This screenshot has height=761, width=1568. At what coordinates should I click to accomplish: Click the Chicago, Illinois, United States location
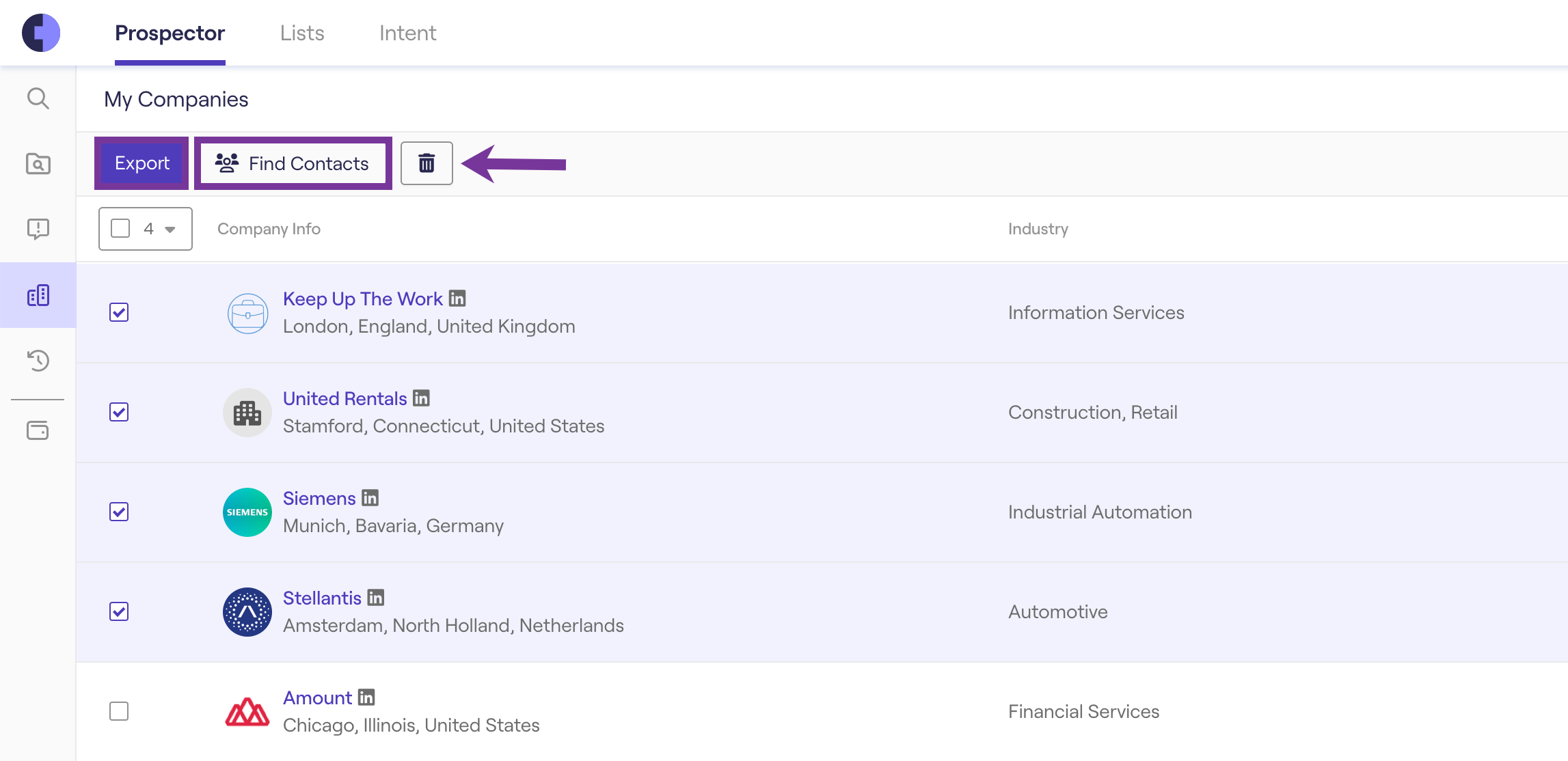[411, 725]
